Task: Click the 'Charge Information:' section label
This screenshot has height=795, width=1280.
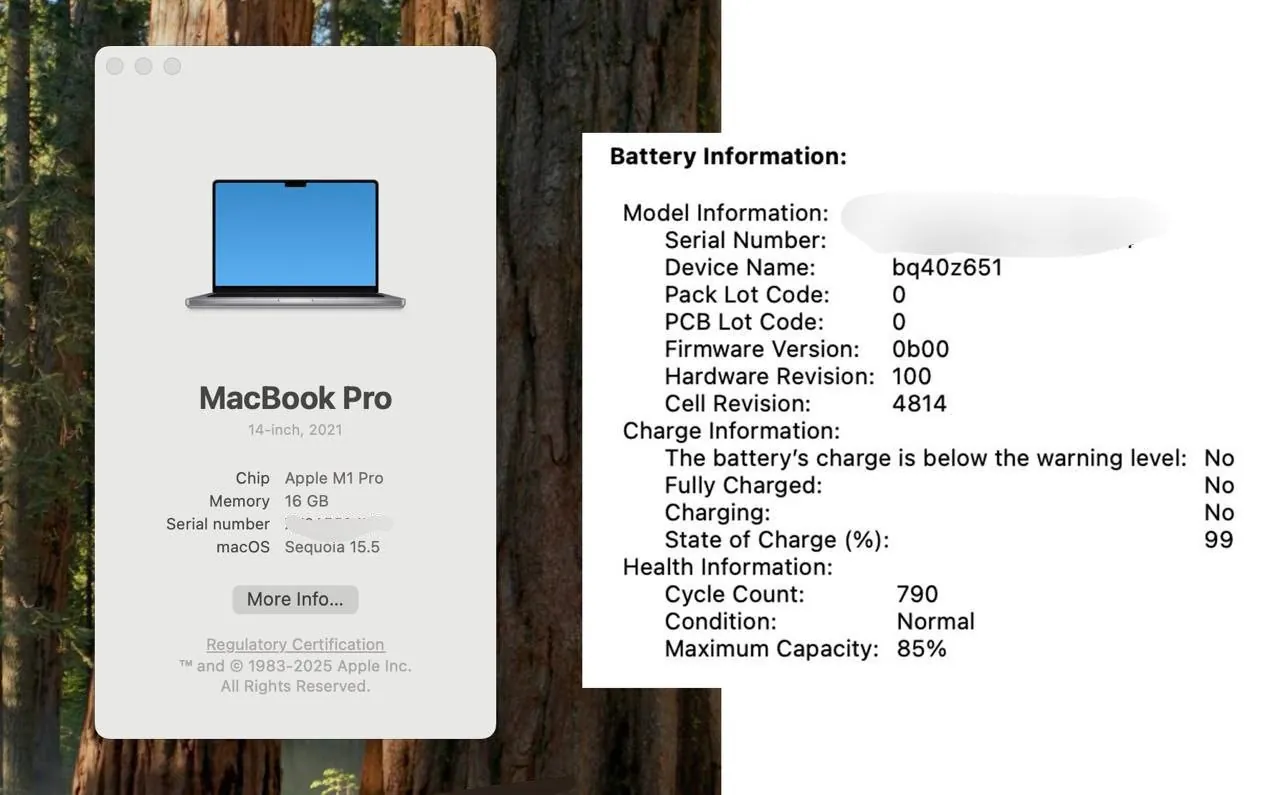Action: click(x=731, y=431)
